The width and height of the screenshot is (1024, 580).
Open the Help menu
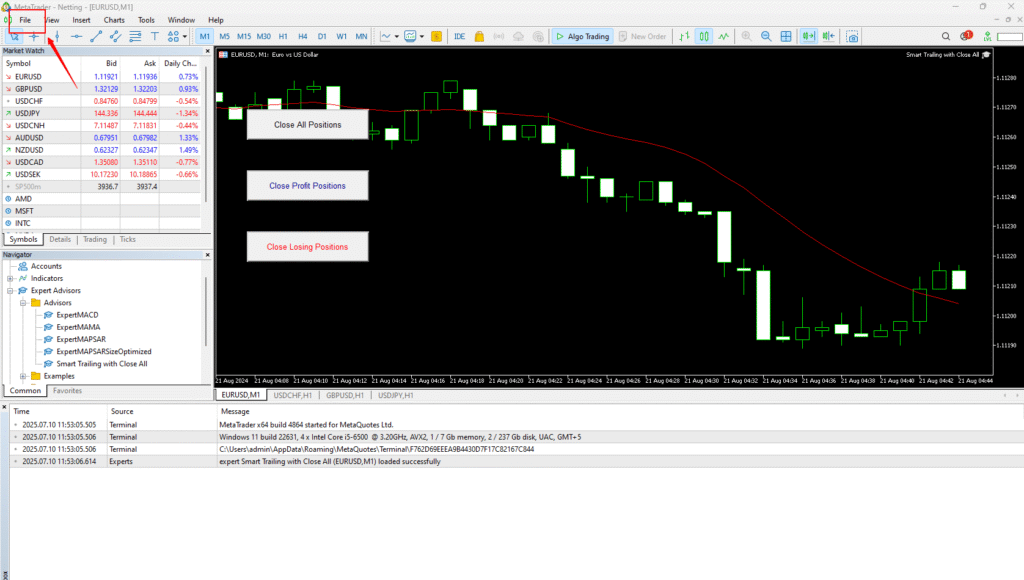click(216, 20)
